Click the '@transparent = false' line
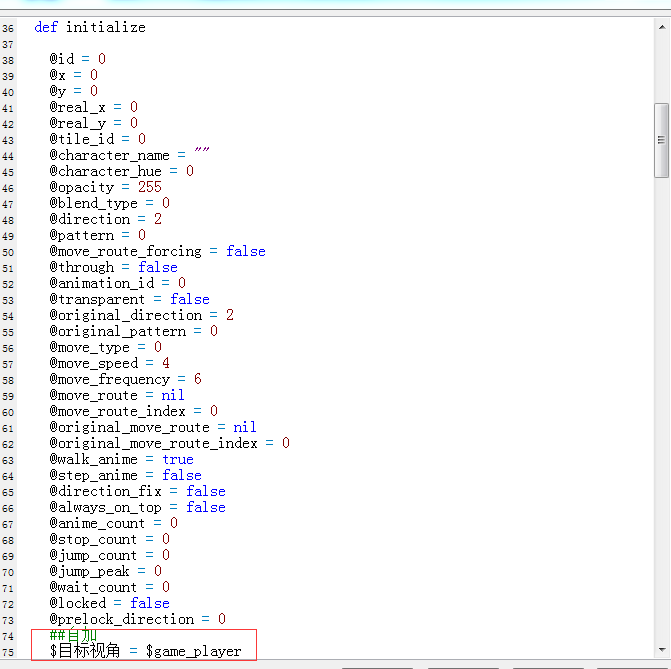The image size is (671, 669). pyautogui.click(x=130, y=299)
